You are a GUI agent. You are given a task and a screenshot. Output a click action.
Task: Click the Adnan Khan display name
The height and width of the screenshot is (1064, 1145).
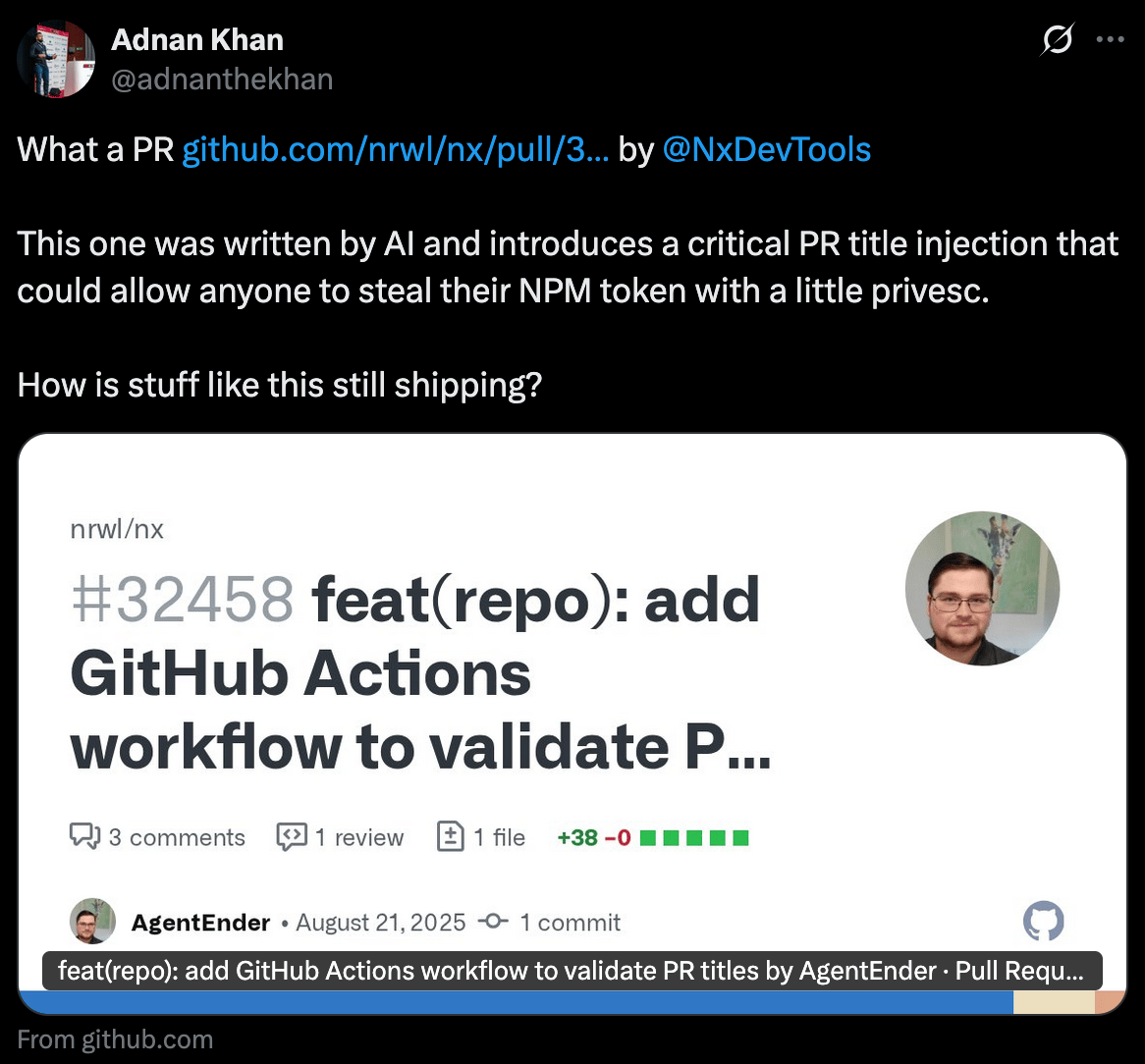197,40
